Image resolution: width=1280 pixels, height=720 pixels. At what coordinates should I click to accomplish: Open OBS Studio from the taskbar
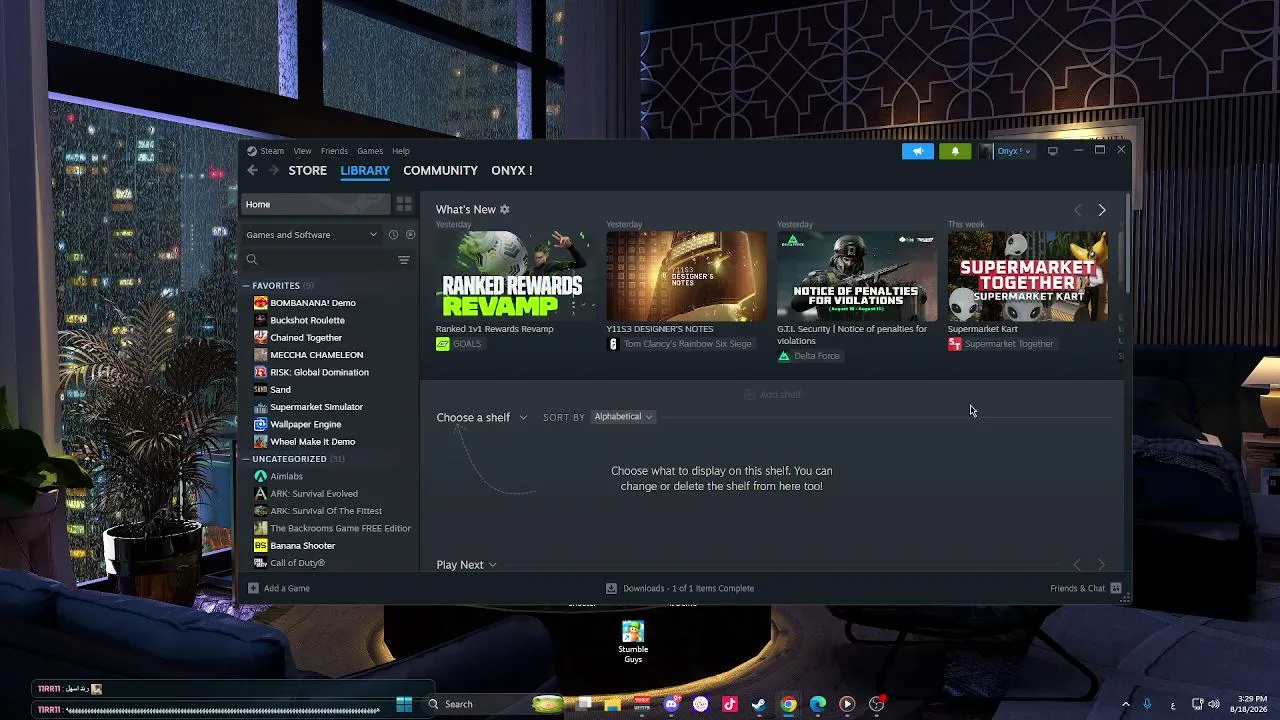[x=877, y=704]
